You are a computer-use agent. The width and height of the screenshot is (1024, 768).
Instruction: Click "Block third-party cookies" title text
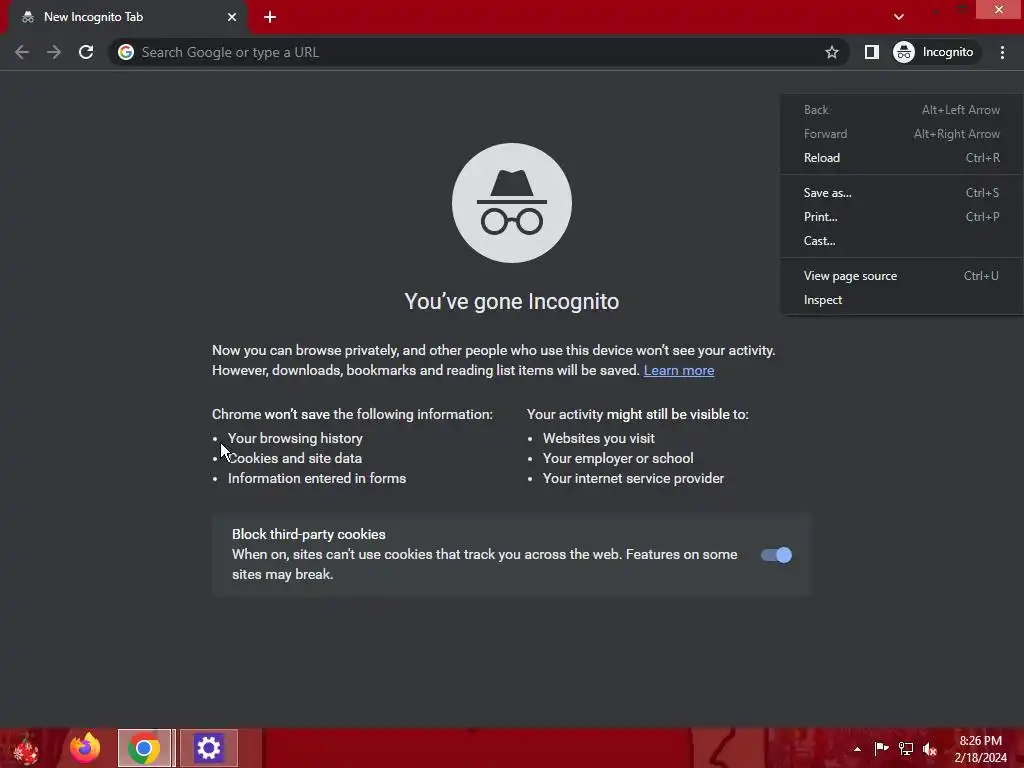[x=308, y=534]
